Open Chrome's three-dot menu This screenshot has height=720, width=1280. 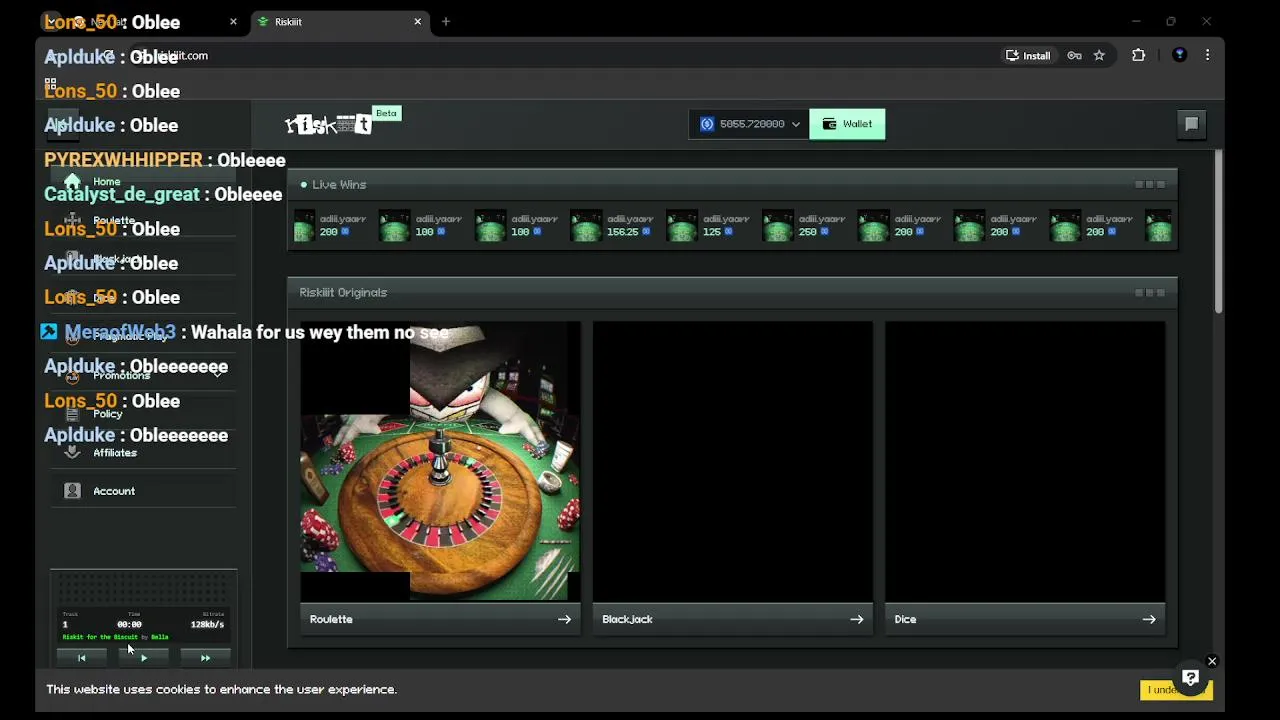click(1207, 55)
